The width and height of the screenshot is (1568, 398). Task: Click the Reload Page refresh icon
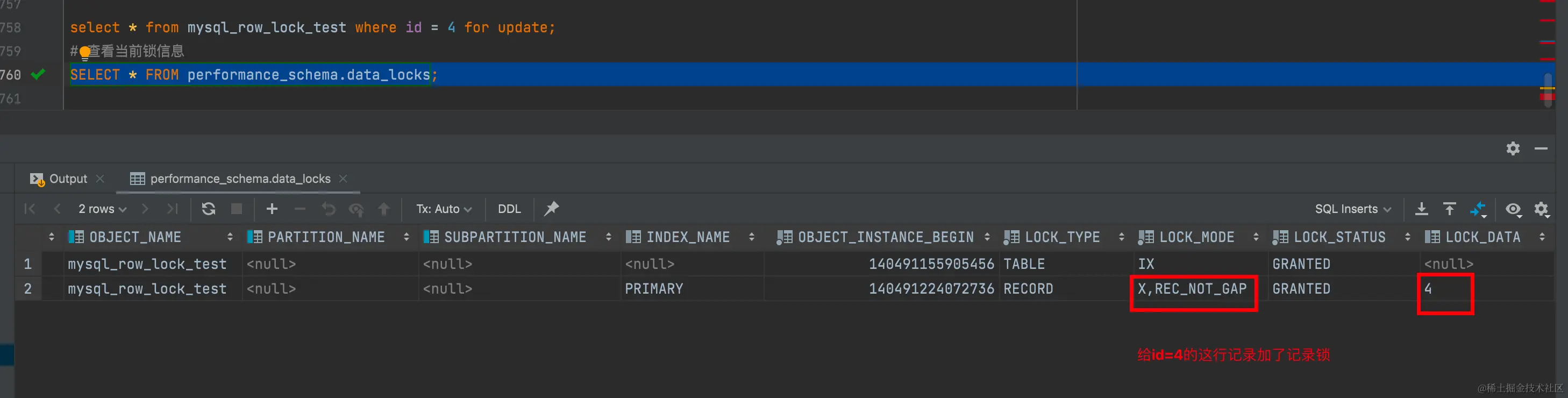click(x=208, y=209)
